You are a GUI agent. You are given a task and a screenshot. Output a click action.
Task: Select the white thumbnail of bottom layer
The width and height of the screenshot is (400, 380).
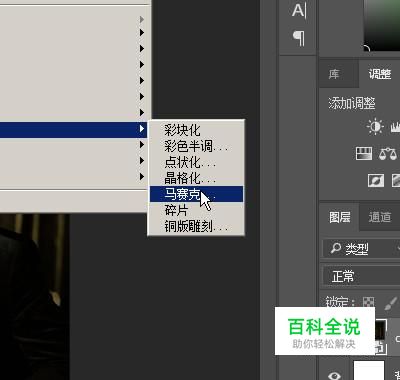(x=369, y=370)
